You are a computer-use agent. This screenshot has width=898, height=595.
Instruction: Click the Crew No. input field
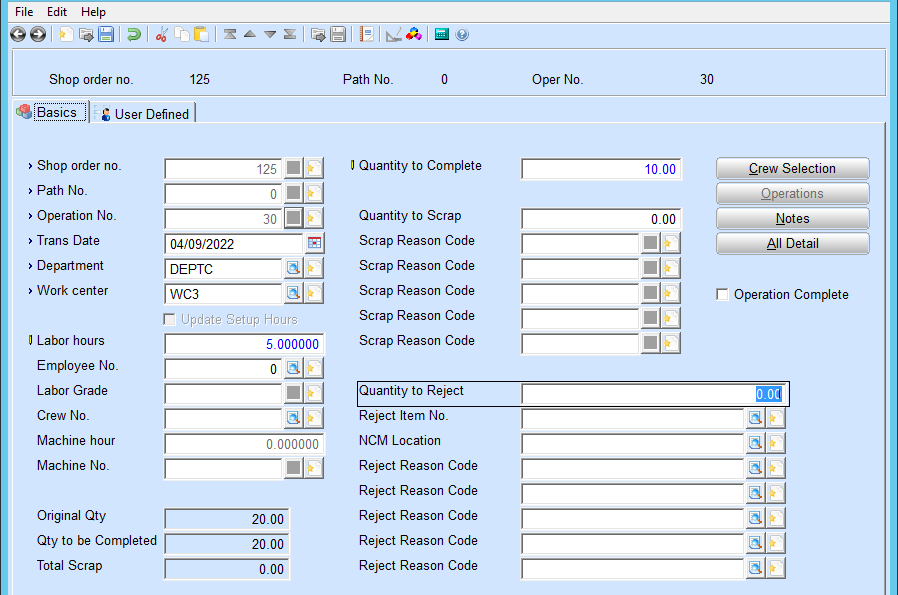click(223, 419)
